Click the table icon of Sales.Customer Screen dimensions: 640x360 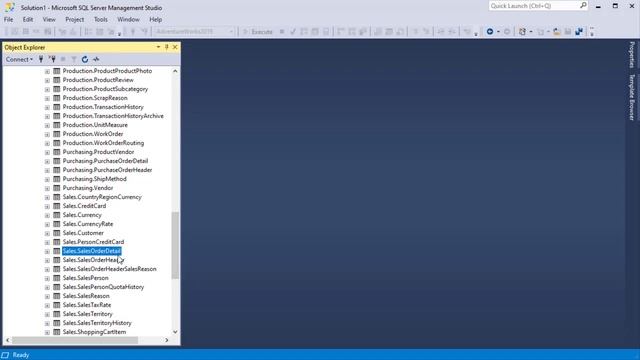pyautogui.click(x=56, y=233)
